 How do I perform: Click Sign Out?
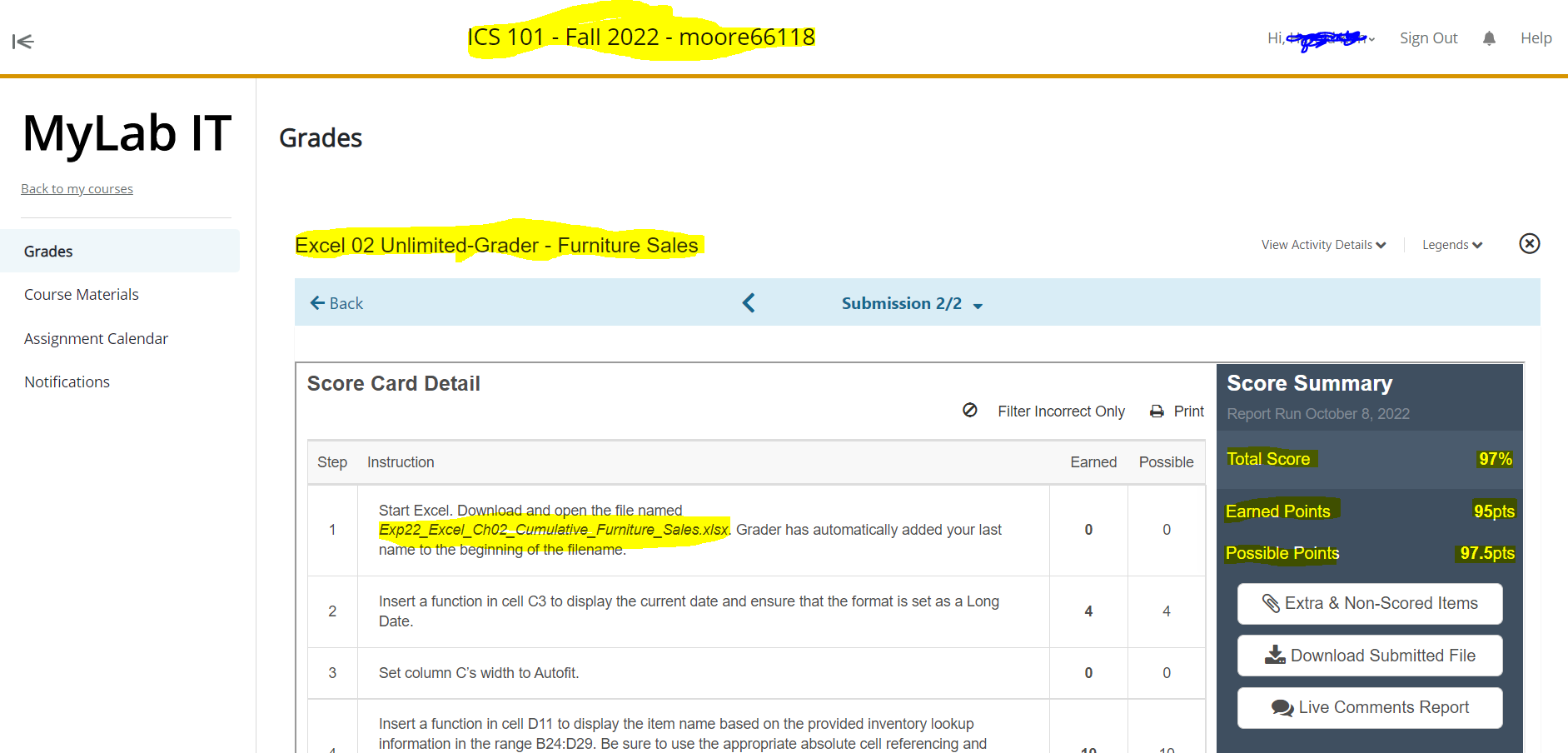tap(1428, 38)
